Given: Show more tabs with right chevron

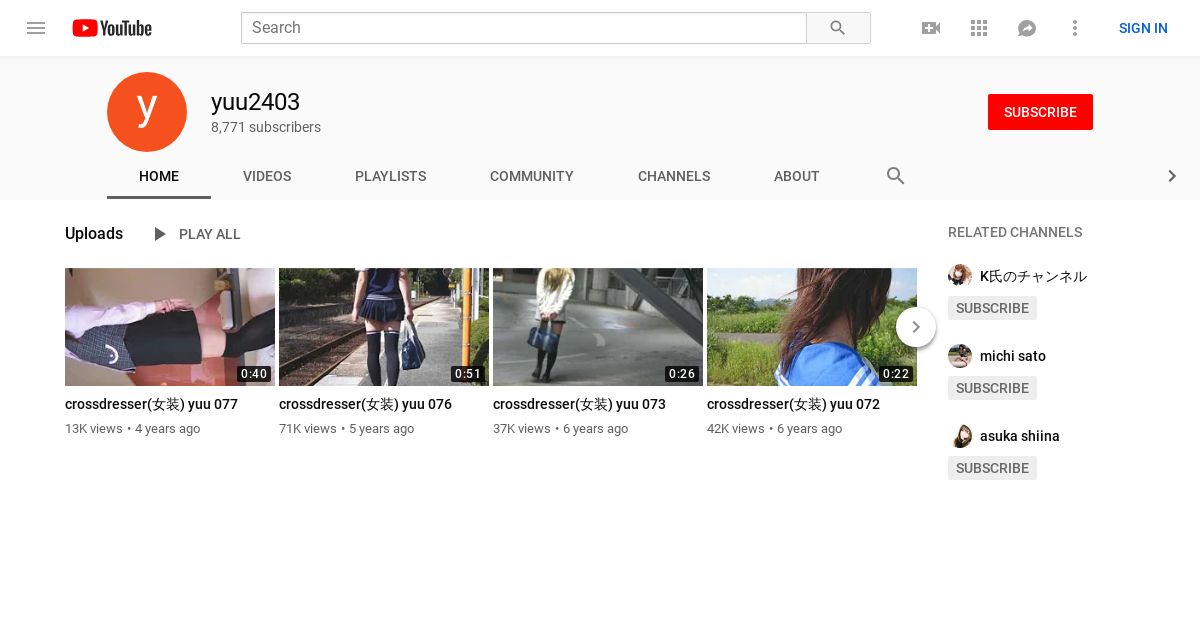Looking at the screenshot, I should 1172,176.
